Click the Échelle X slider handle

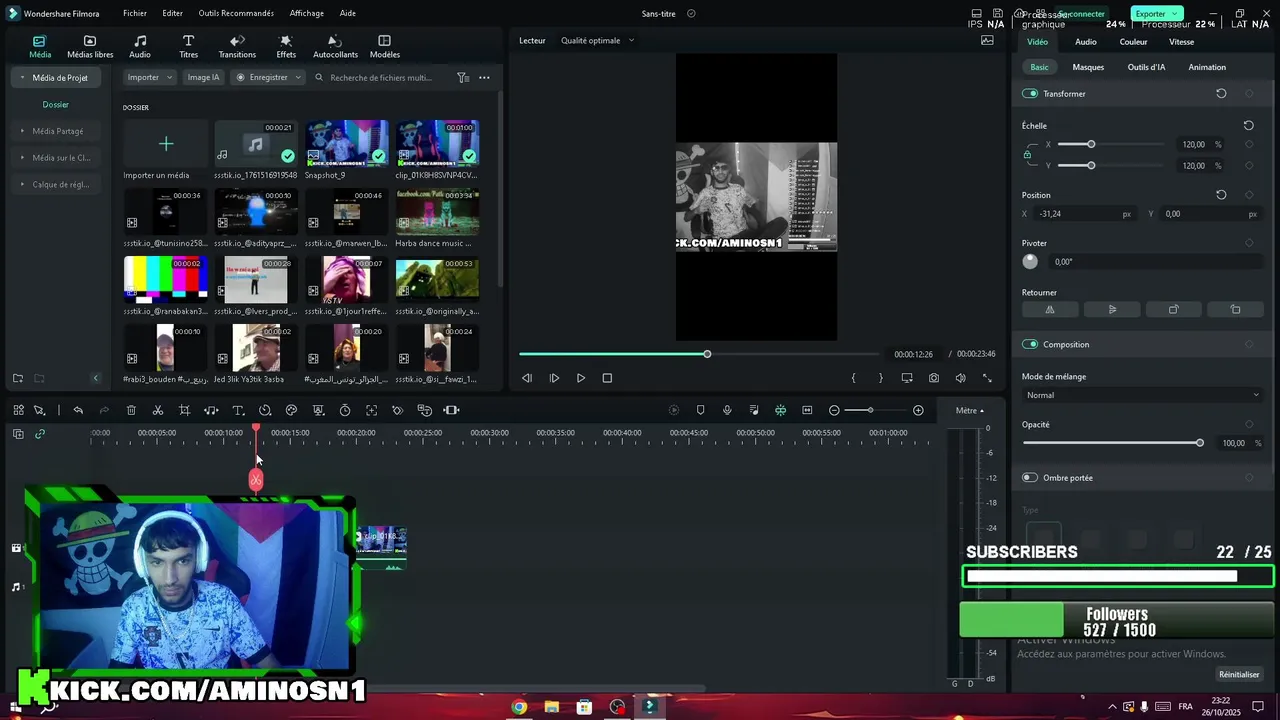1091,144
